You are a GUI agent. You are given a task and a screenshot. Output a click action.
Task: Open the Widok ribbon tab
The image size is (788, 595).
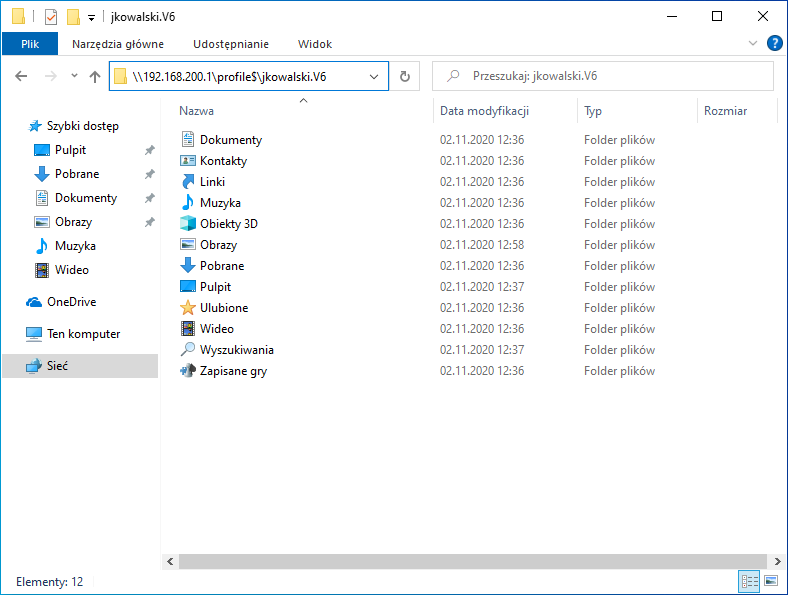point(315,44)
